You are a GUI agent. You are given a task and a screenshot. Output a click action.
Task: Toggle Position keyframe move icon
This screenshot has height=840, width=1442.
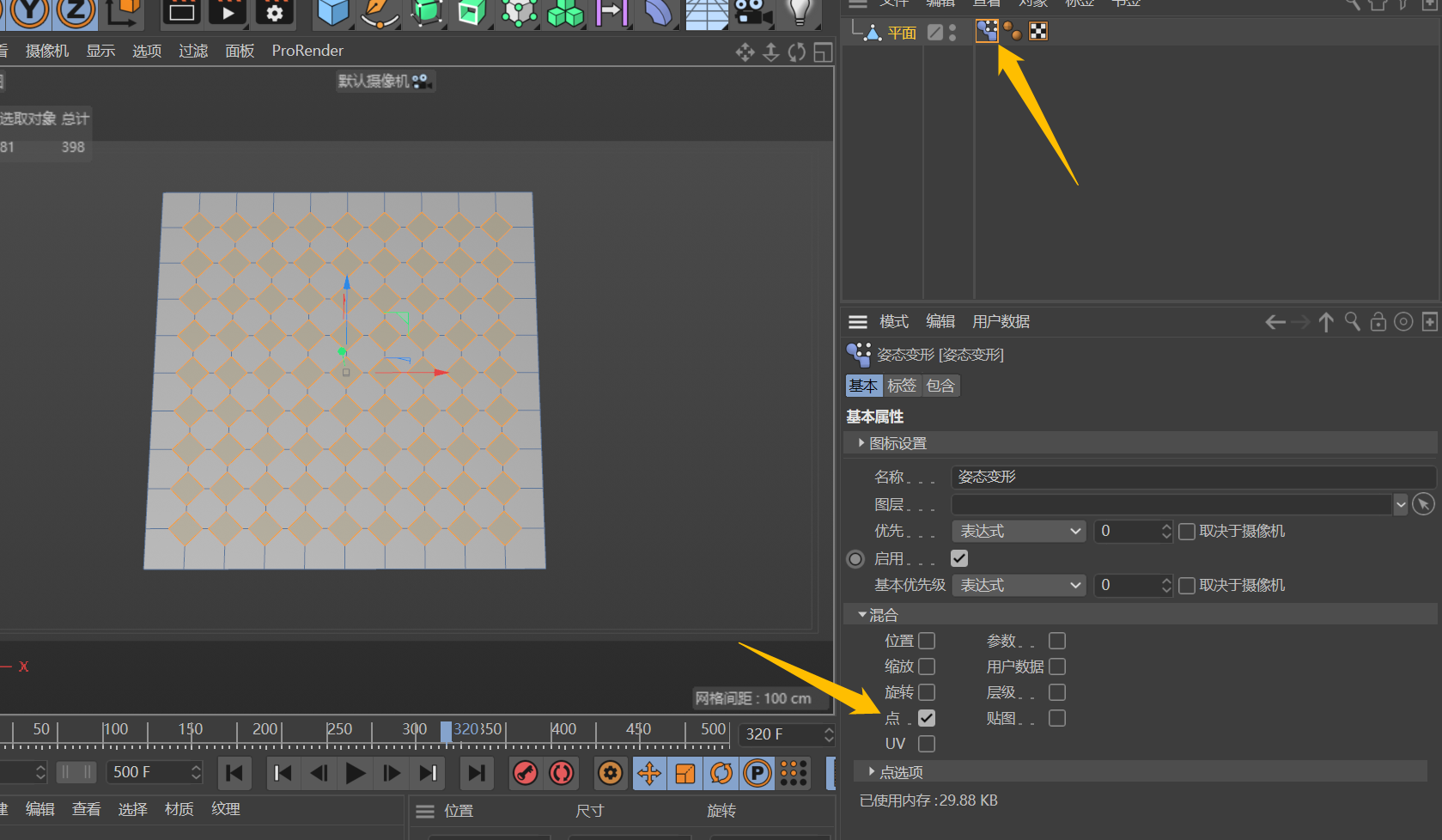tap(649, 773)
